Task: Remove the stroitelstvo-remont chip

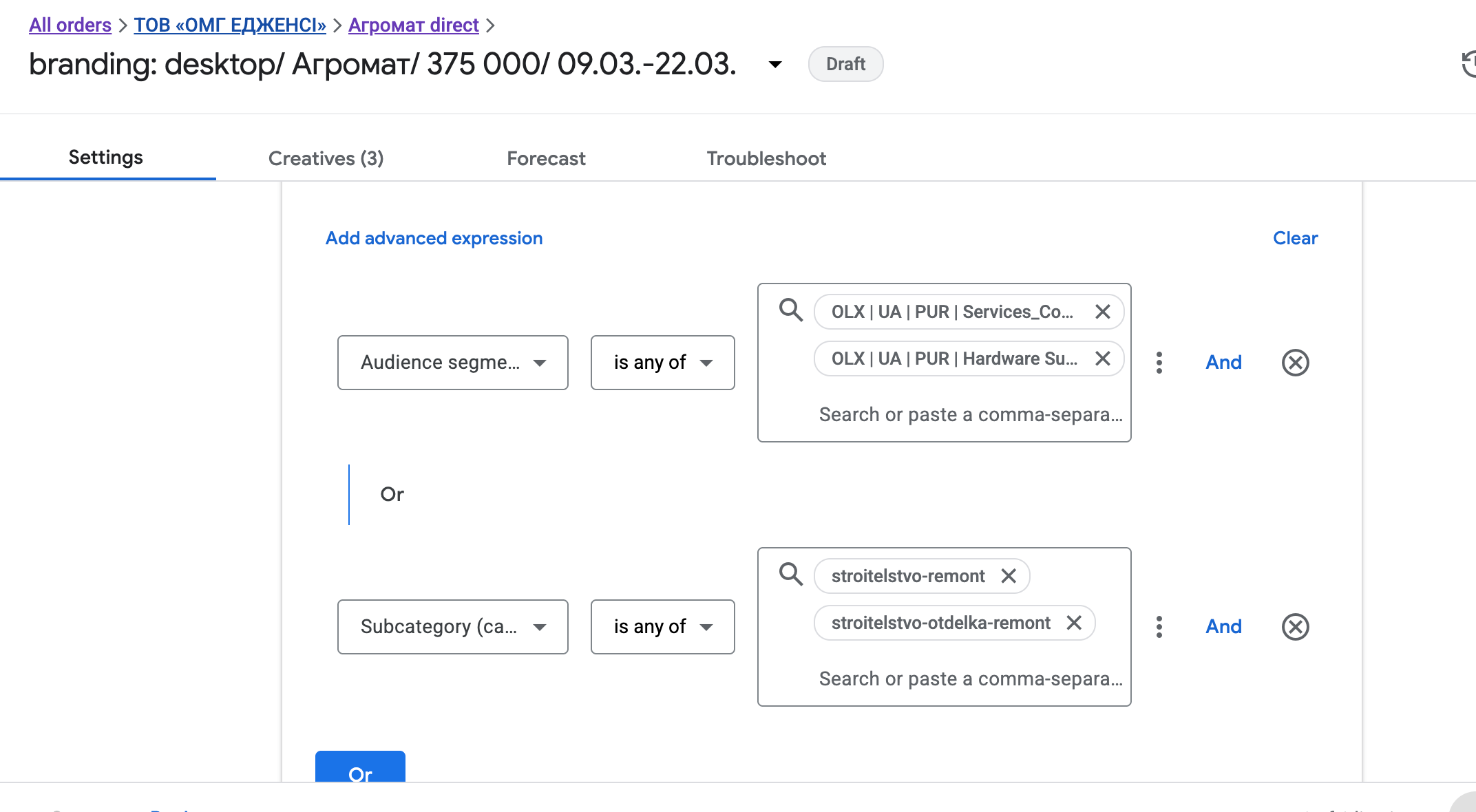Action: point(1009,576)
